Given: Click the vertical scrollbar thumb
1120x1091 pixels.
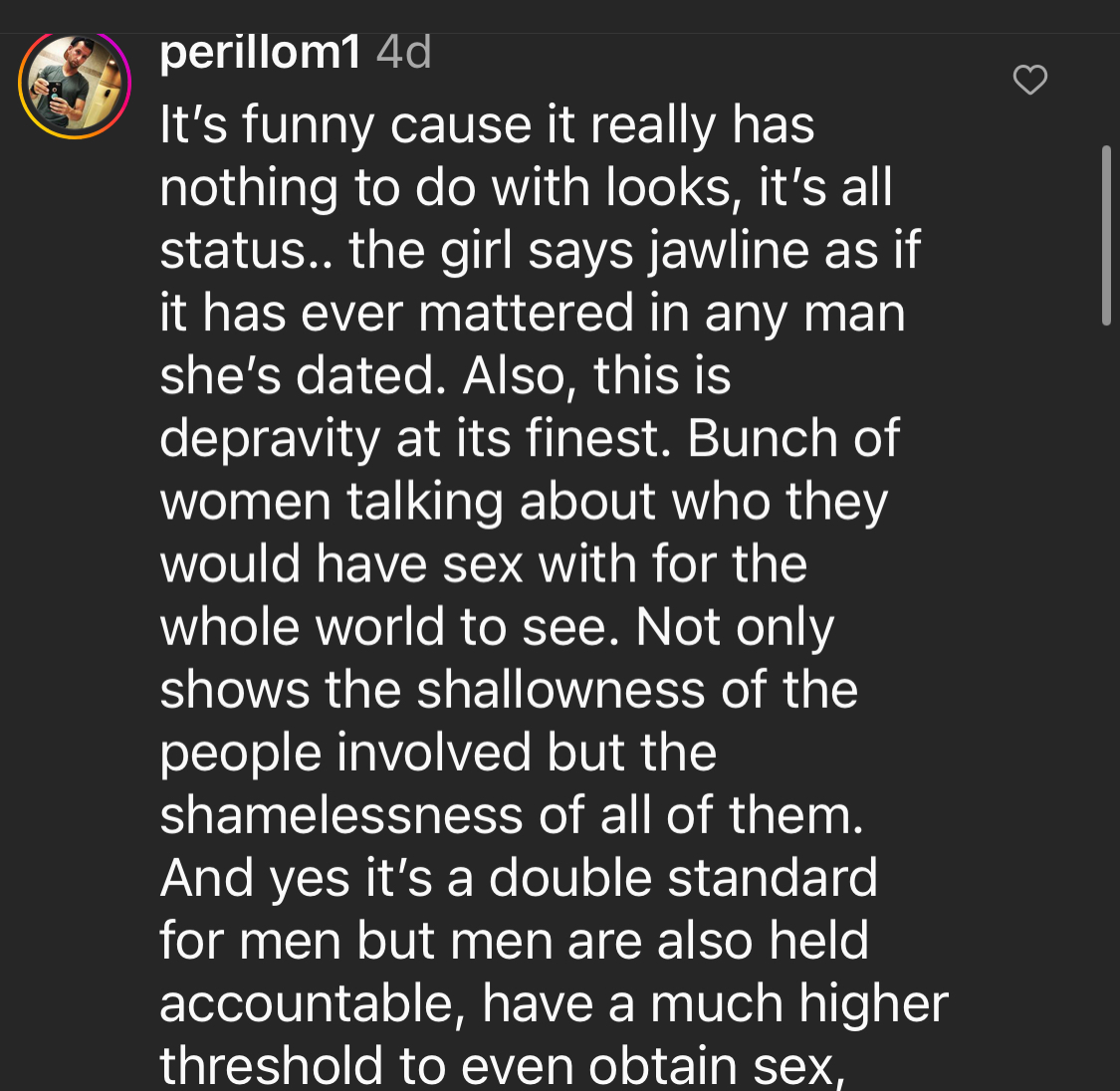Looking at the screenshot, I should click(x=1105, y=235).
